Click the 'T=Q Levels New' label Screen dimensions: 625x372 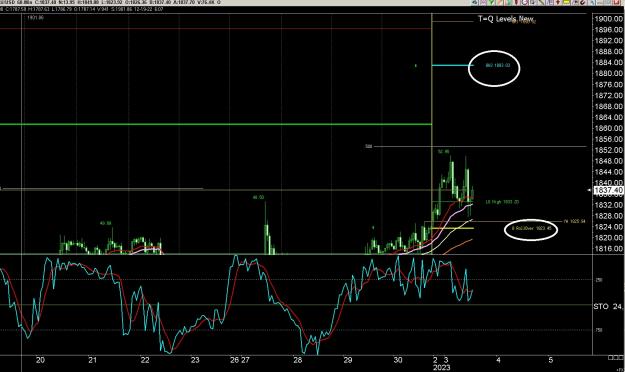(x=505, y=19)
